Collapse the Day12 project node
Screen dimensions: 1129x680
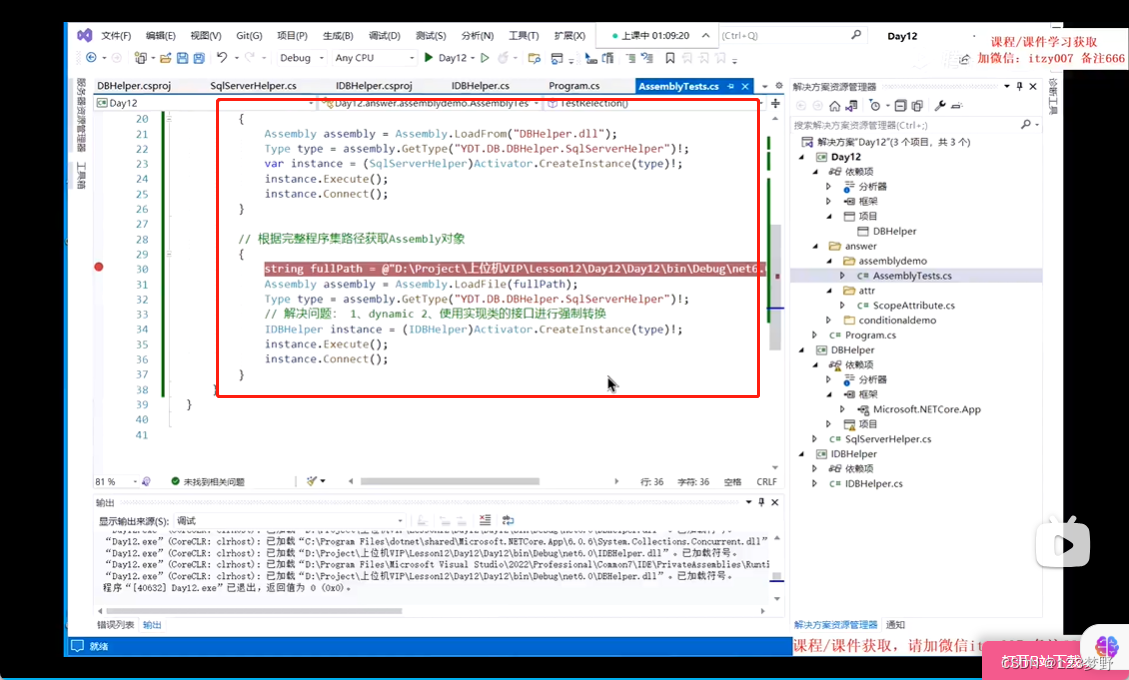802,157
